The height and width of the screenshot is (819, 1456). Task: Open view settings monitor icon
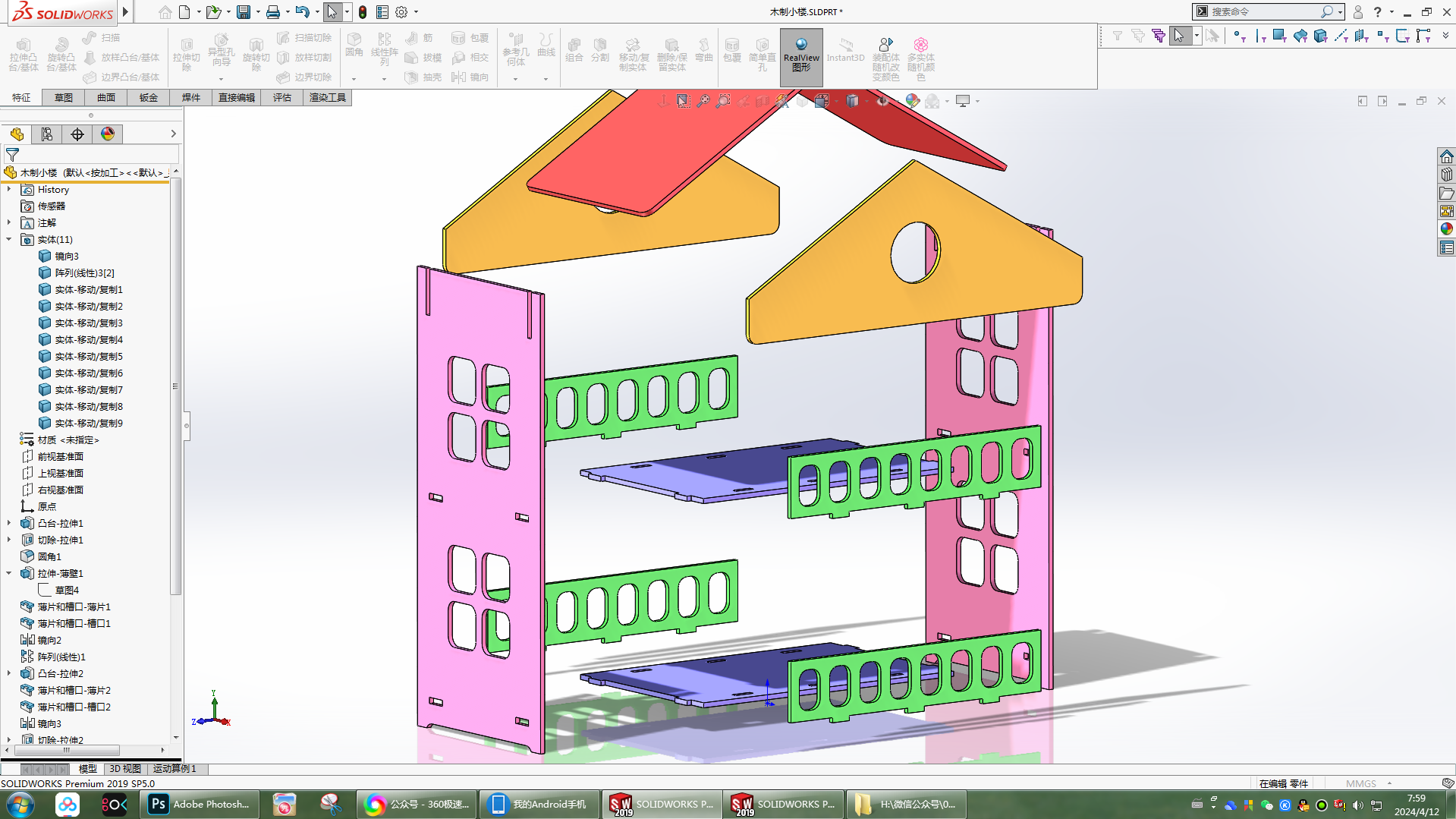click(x=963, y=101)
